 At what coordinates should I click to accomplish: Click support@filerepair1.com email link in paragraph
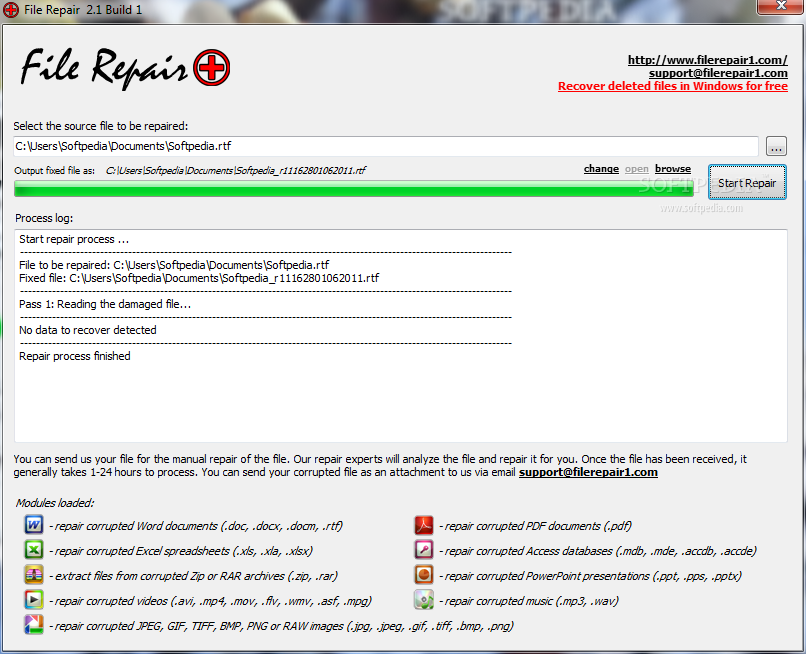tap(588, 472)
